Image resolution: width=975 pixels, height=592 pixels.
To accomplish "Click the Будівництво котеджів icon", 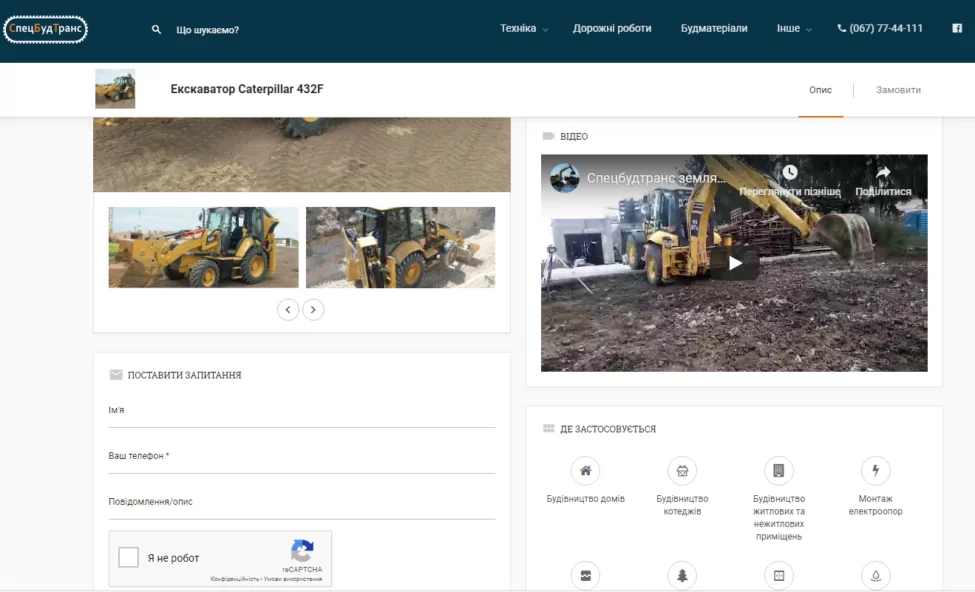I will [682, 471].
